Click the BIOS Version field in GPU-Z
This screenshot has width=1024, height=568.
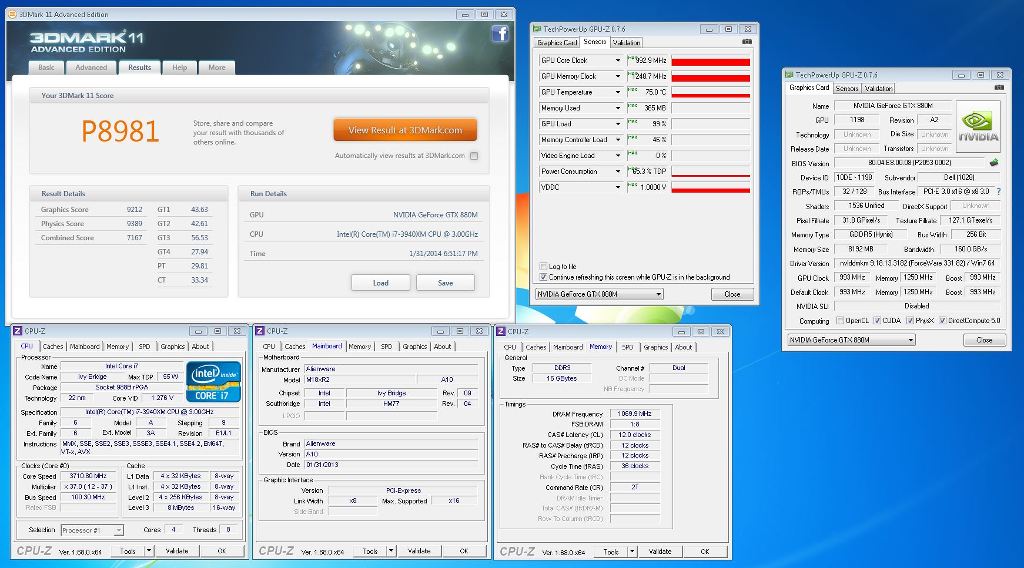click(910, 163)
